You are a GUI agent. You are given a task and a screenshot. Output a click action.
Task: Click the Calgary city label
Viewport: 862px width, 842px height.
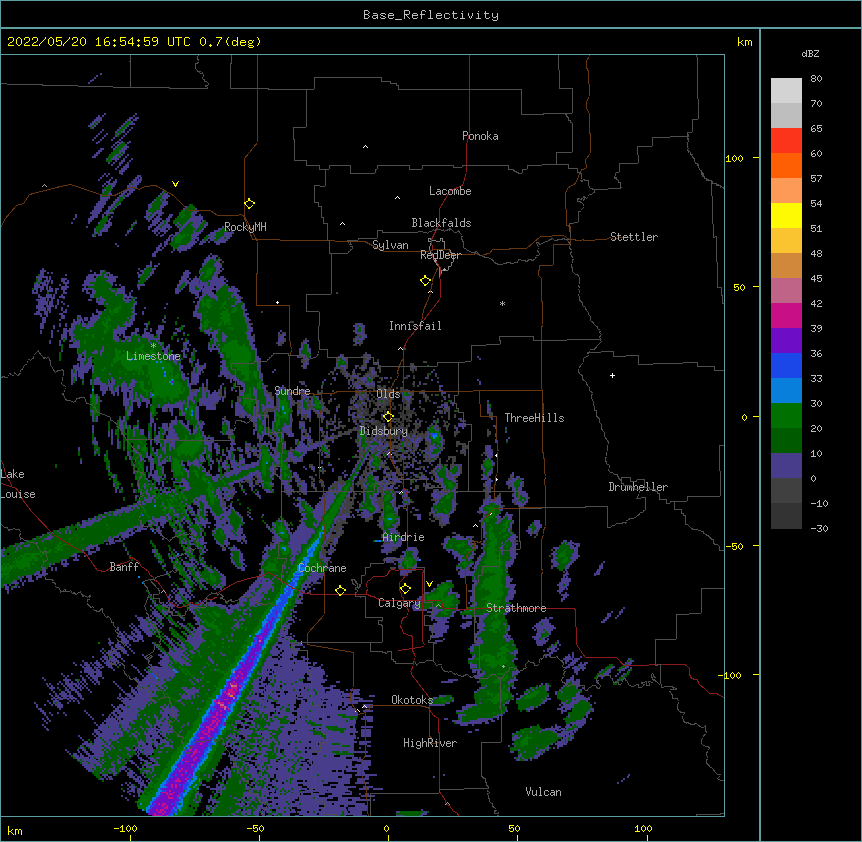pyautogui.click(x=399, y=603)
